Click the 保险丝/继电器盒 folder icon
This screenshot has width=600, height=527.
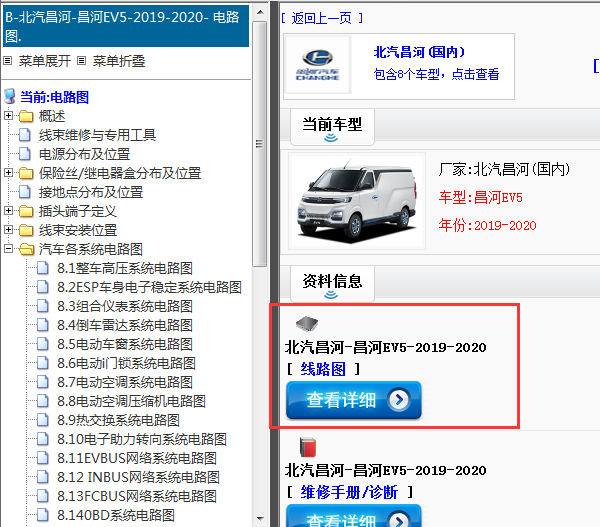26,173
